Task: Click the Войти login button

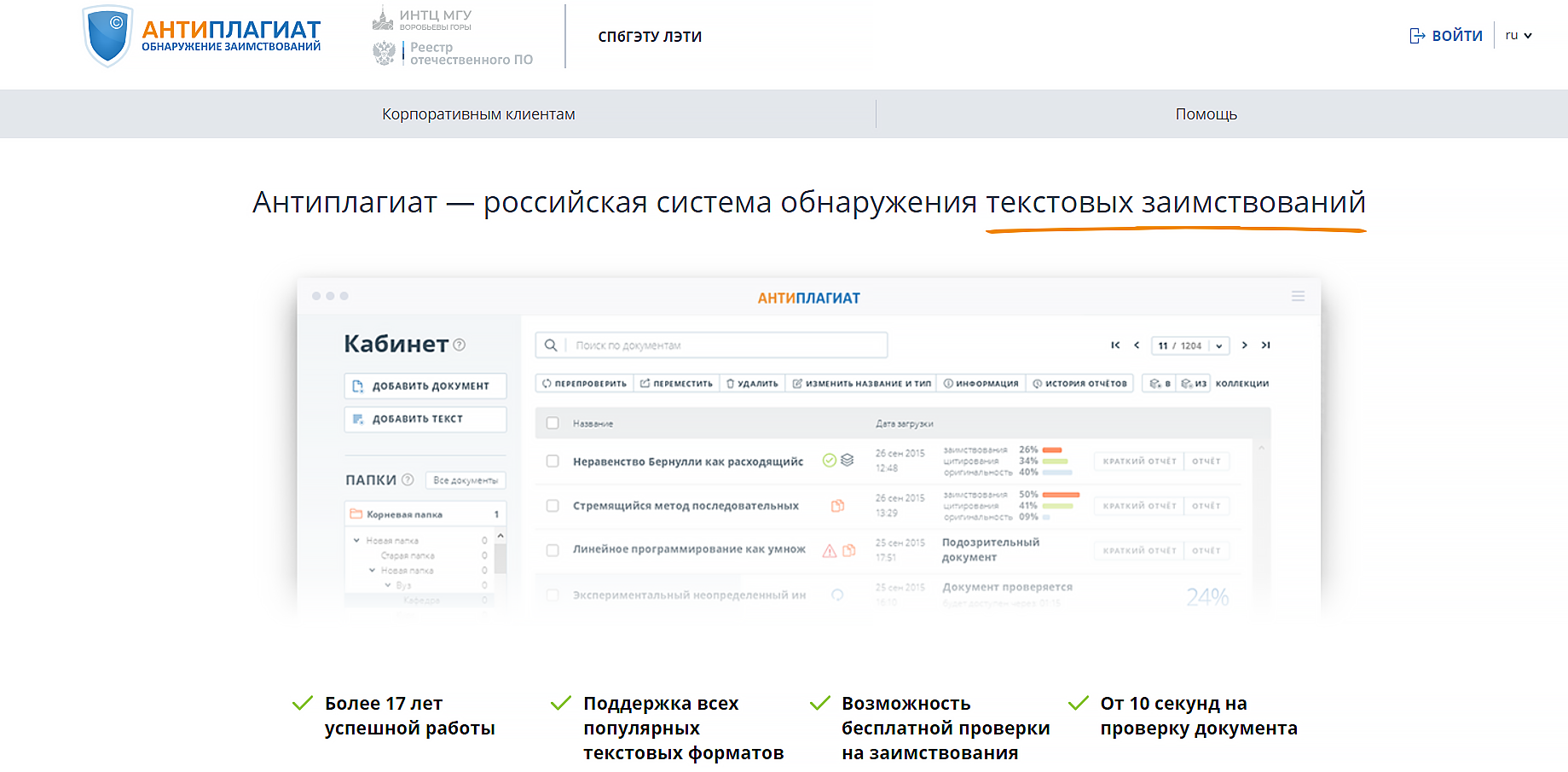Action: click(1446, 36)
